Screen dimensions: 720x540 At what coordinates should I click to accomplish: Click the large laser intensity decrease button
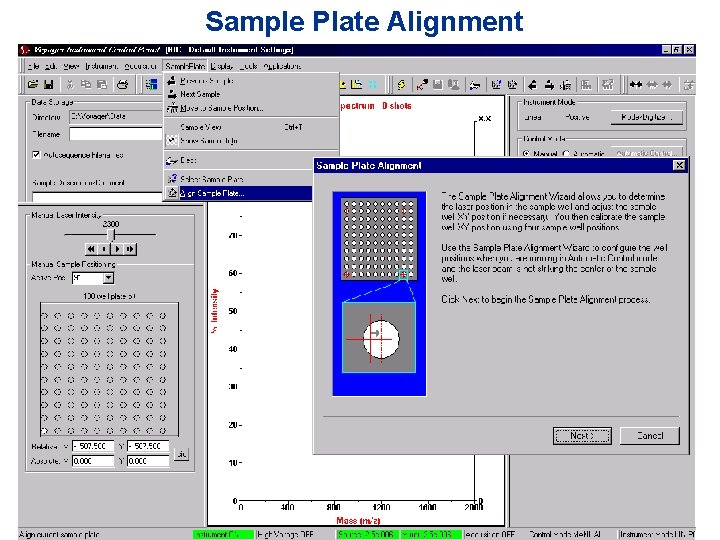(x=91, y=249)
